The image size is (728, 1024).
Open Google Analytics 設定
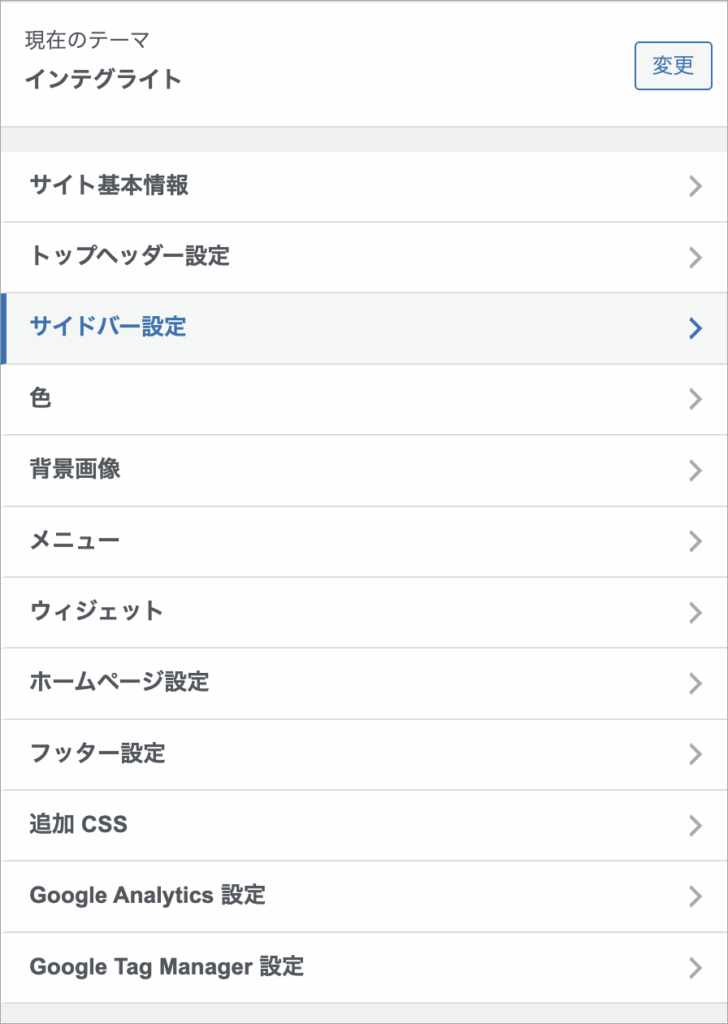pyautogui.click(x=148, y=895)
